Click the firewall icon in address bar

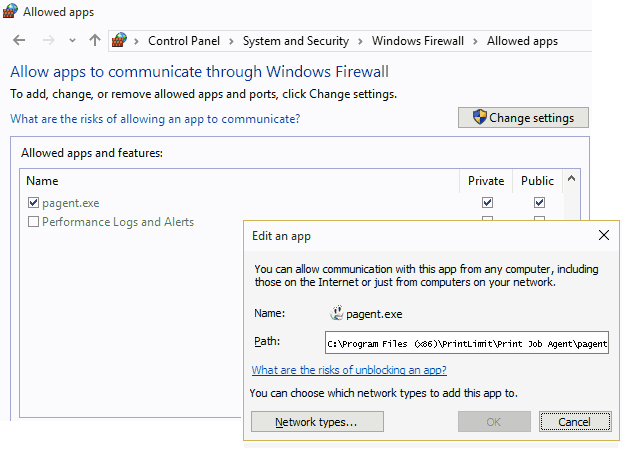point(119,40)
